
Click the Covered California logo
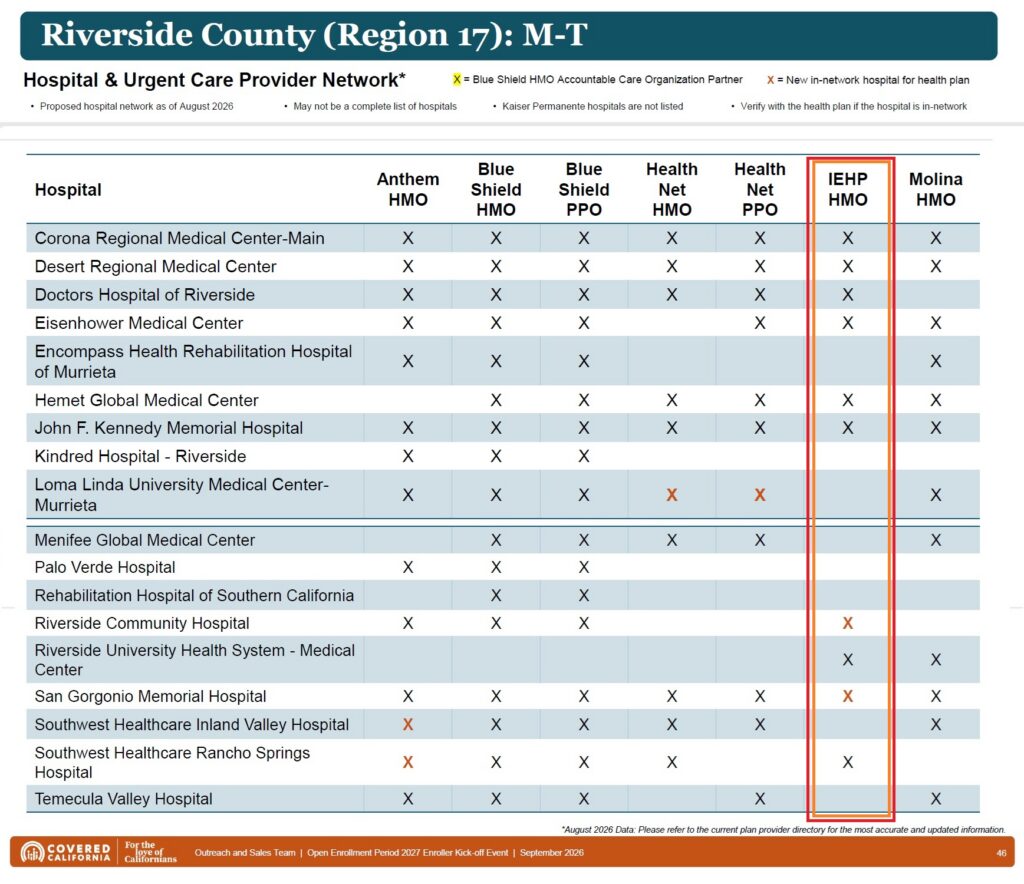[66, 852]
